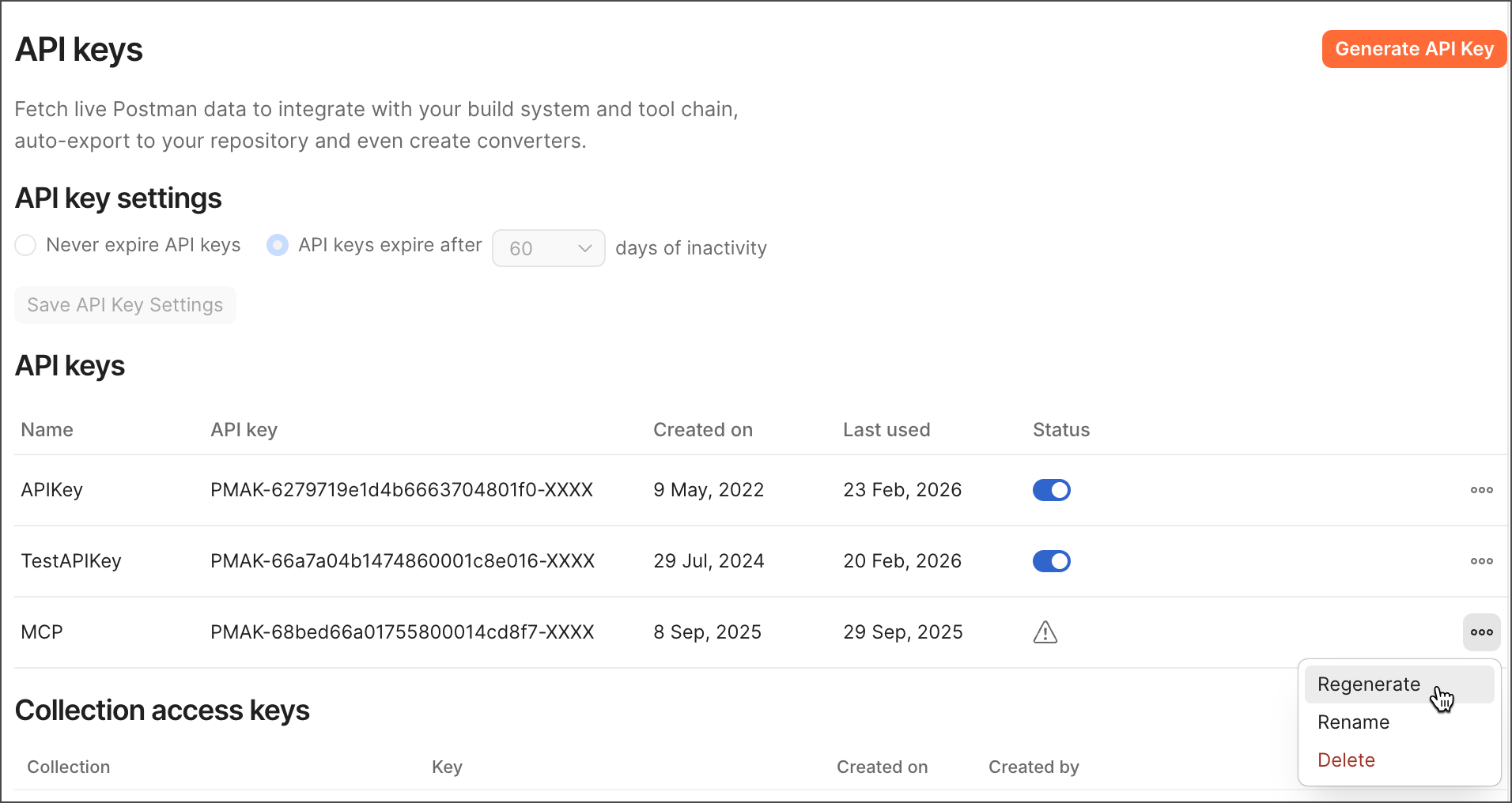This screenshot has height=803, width=1512.
Task: Click the API key column header
Action: click(244, 430)
